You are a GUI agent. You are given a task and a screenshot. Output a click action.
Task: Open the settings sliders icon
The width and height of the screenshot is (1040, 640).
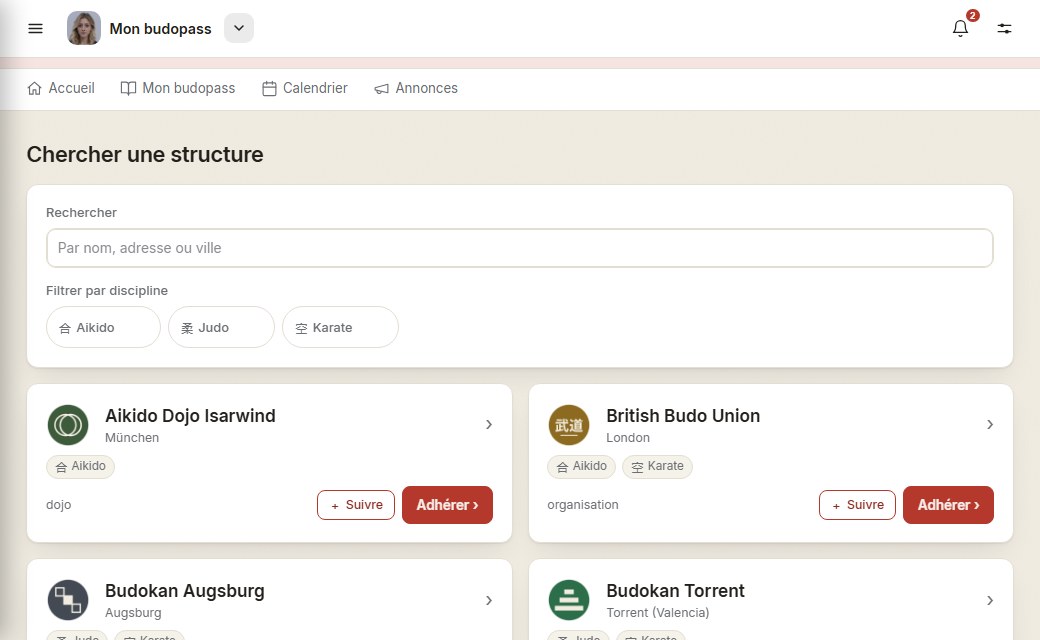tap(1004, 29)
